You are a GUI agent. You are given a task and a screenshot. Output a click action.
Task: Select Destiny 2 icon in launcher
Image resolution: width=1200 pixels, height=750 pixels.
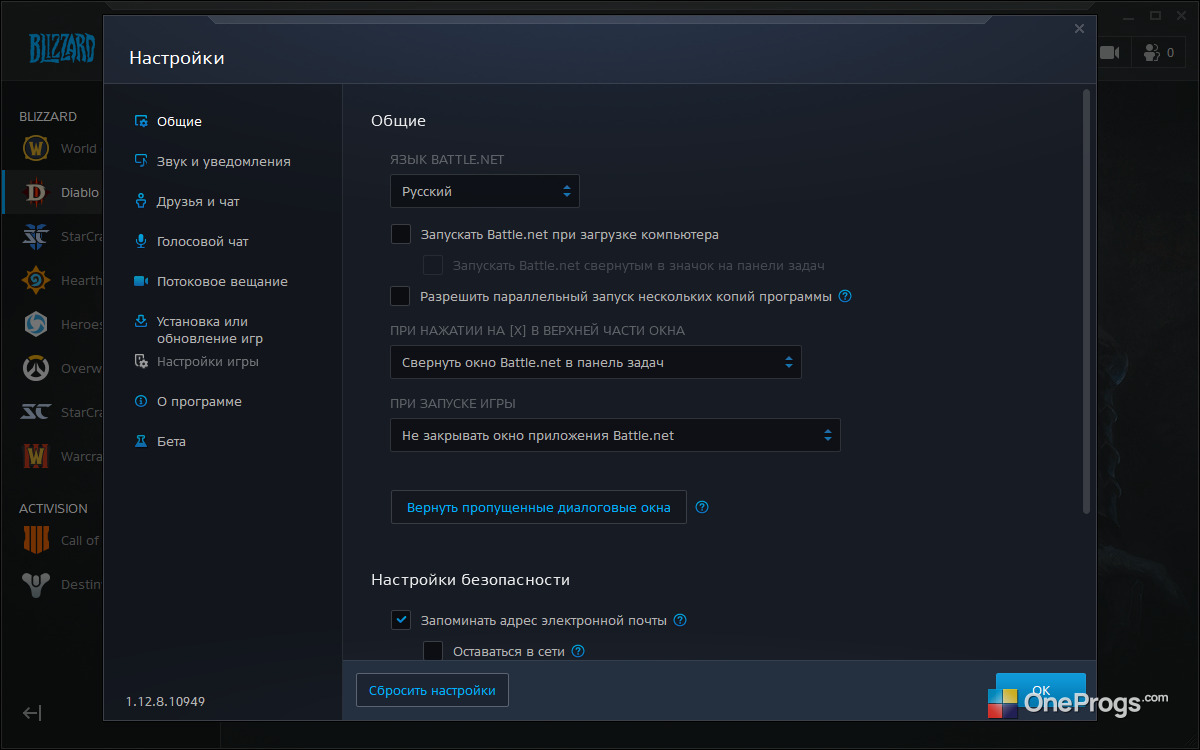tap(36, 584)
